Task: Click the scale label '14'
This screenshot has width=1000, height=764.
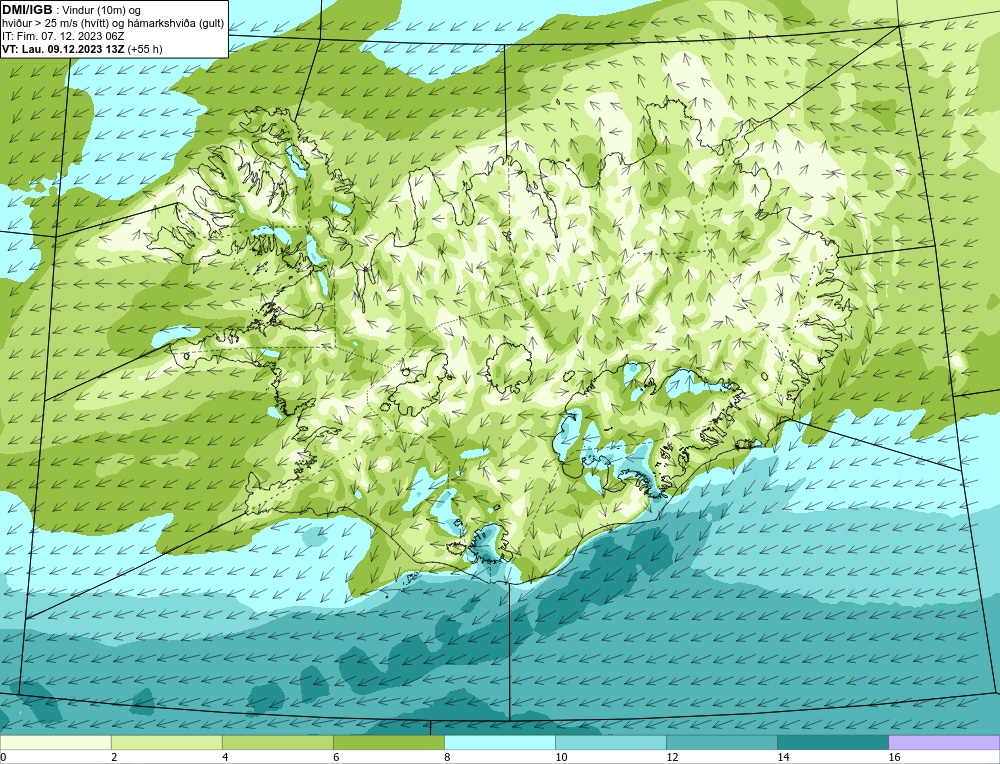Action: [x=783, y=757]
